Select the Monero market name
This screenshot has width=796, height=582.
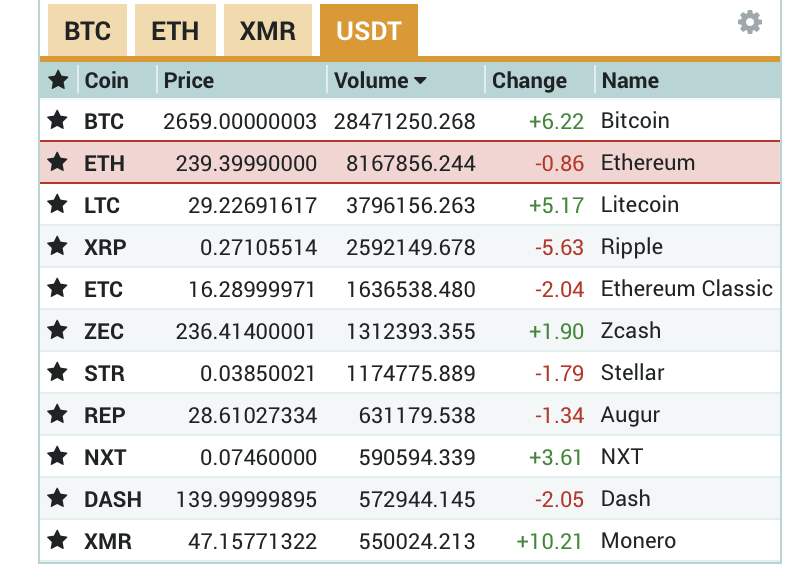(x=638, y=541)
